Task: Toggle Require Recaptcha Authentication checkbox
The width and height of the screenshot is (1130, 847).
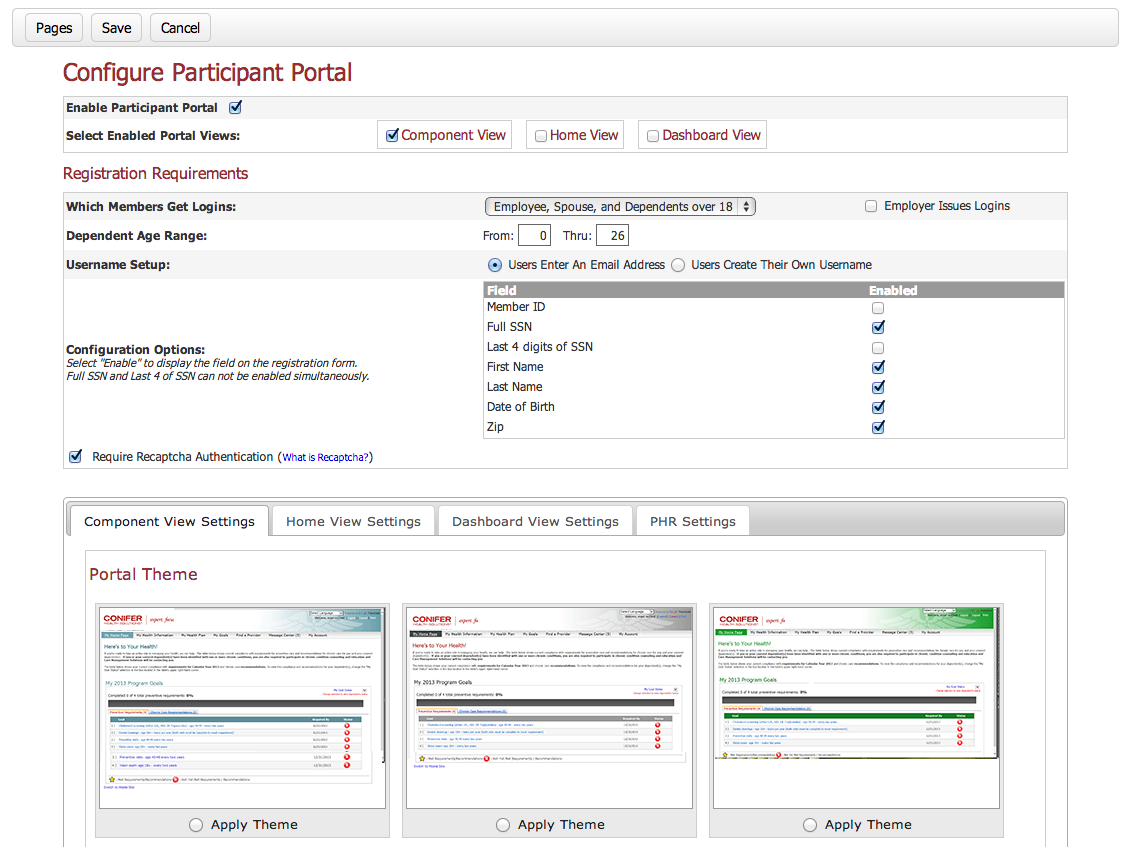Action: [75, 456]
